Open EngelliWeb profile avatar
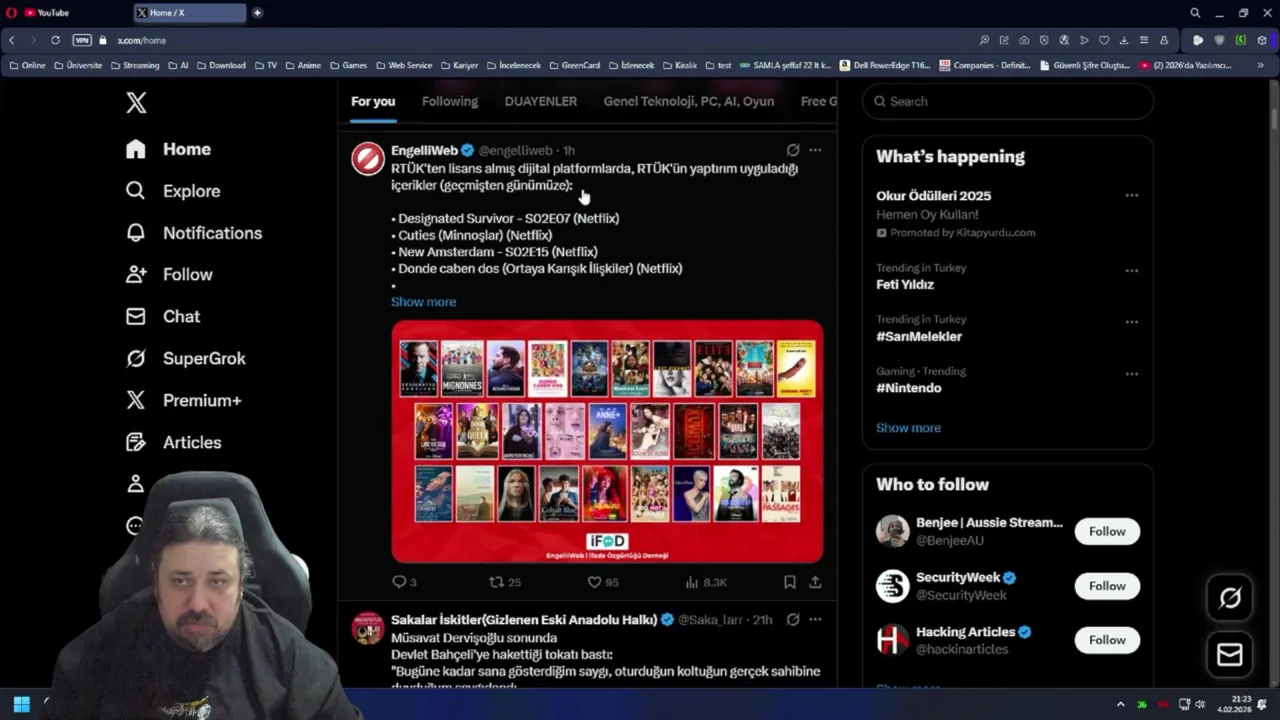 coord(368,158)
